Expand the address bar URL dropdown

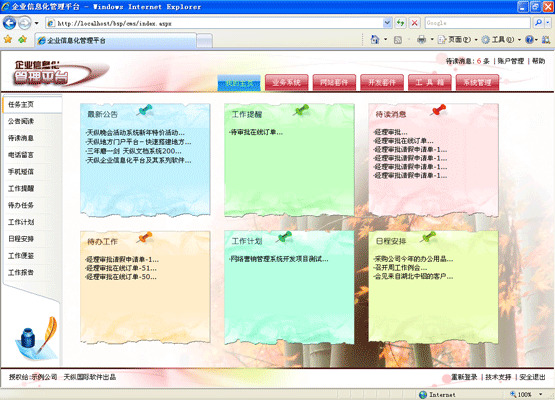tap(387, 23)
